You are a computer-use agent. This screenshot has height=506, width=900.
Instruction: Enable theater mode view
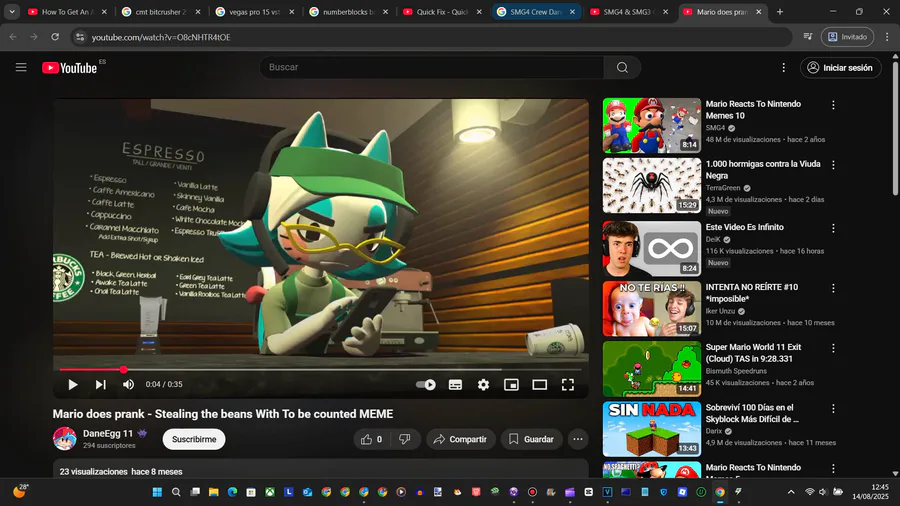[540, 384]
